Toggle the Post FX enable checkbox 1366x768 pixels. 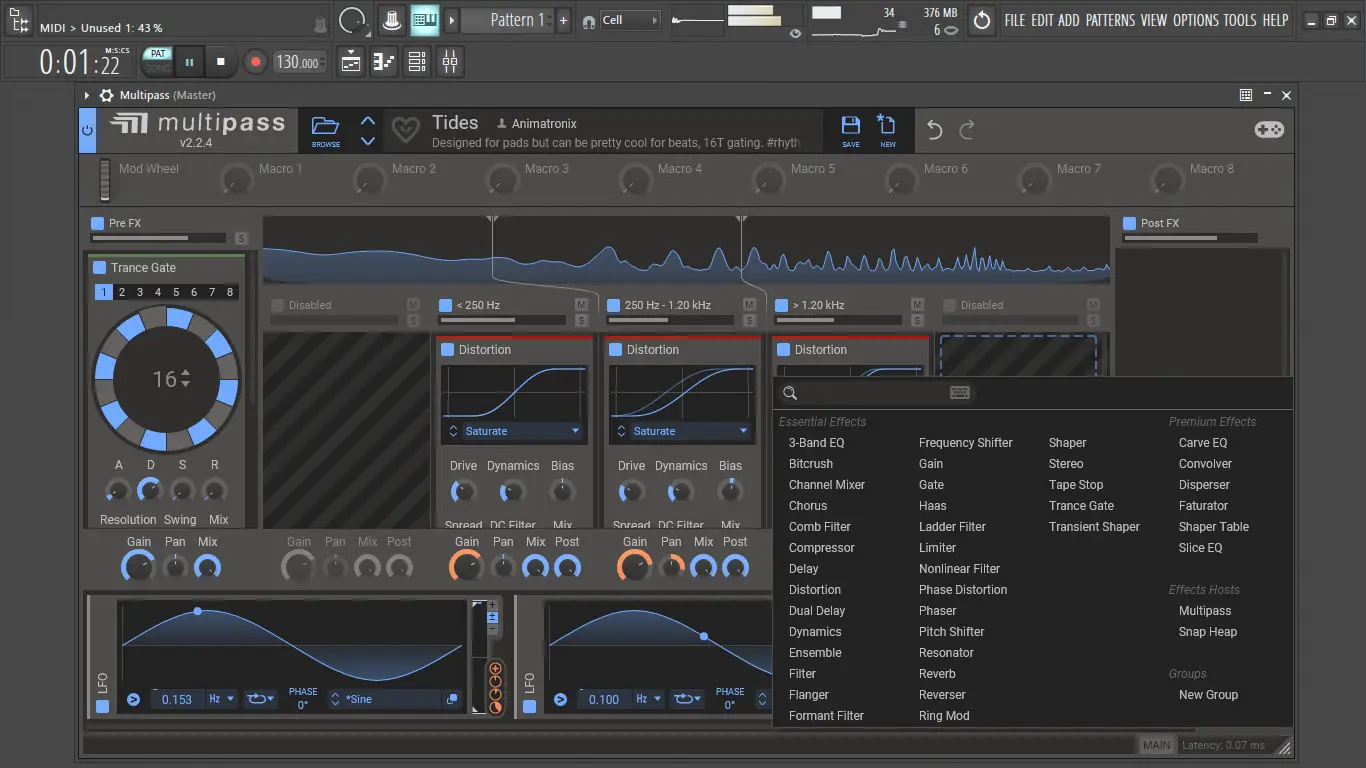tap(1129, 223)
